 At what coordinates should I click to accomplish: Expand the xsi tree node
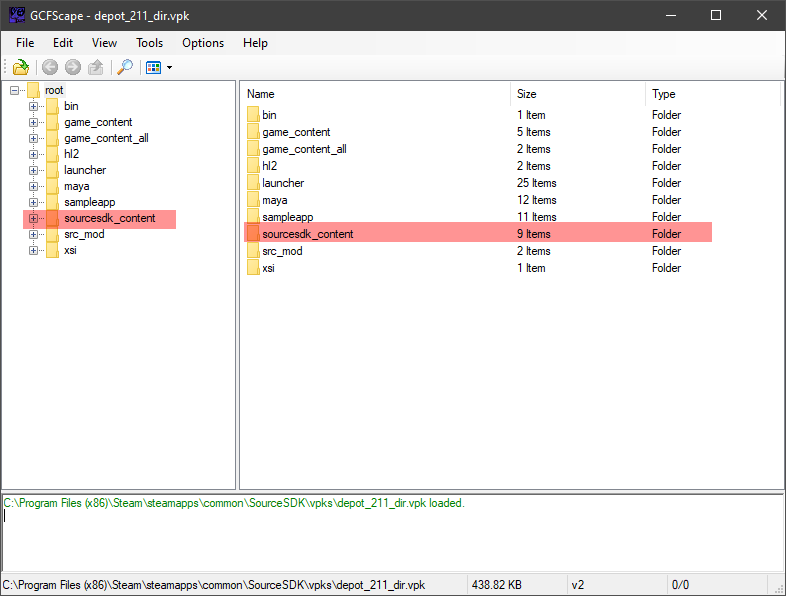pos(33,251)
